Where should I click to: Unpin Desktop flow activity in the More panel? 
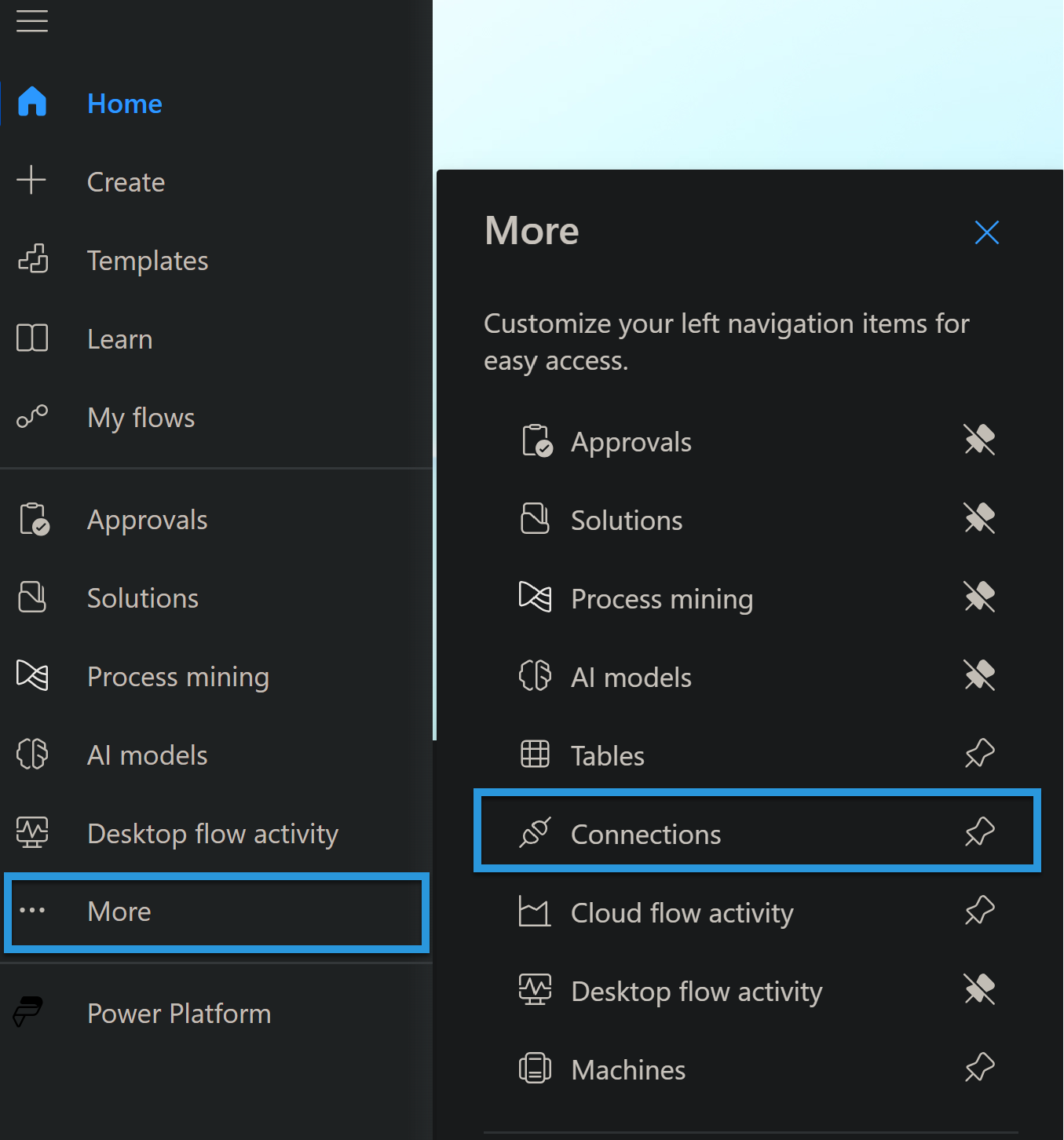(x=979, y=989)
